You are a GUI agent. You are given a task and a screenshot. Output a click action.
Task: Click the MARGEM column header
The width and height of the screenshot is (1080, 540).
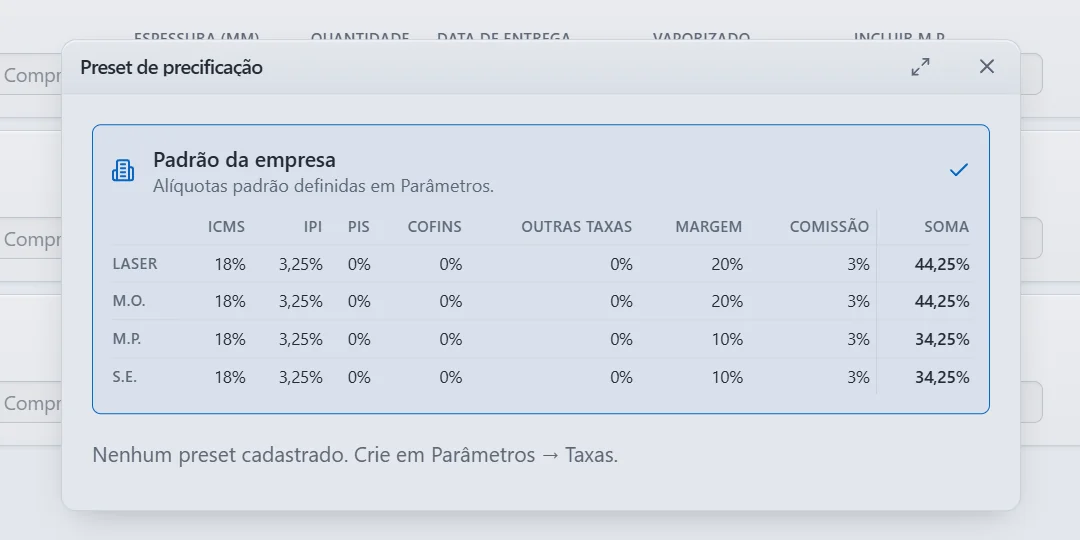(709, 227)
